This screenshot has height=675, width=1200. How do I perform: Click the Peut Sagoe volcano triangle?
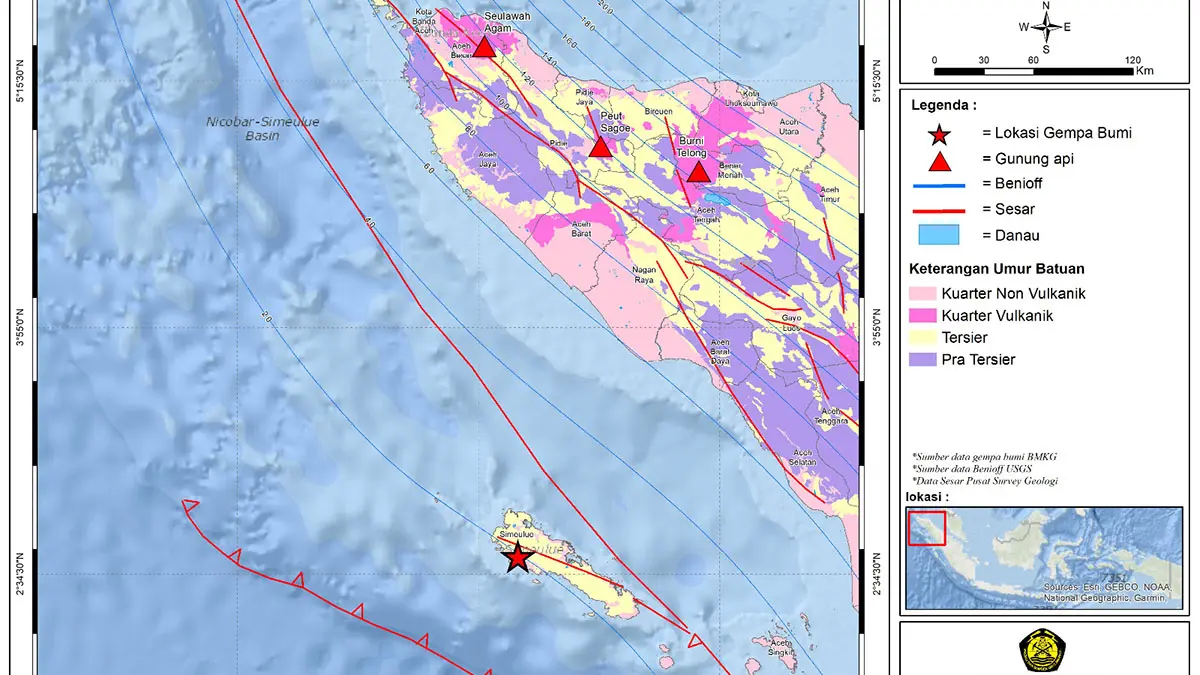pyautogui.click(x=600, y=147)
